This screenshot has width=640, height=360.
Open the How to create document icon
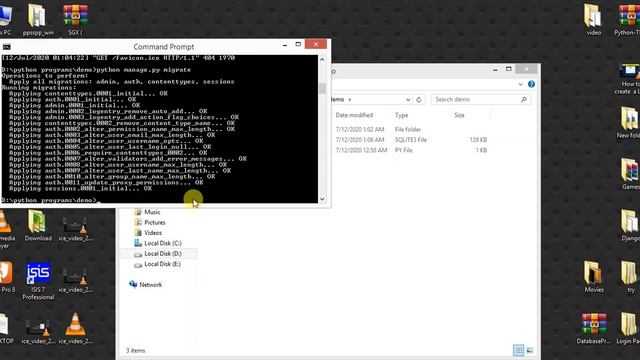point(628,79)
